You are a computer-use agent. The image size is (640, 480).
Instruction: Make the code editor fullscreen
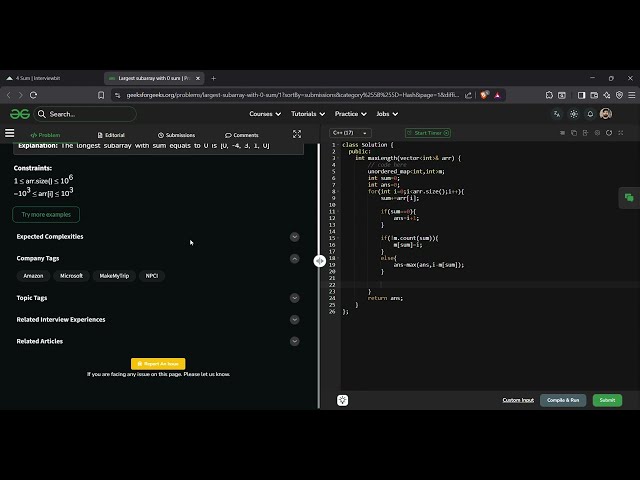[x=621, y=133]
